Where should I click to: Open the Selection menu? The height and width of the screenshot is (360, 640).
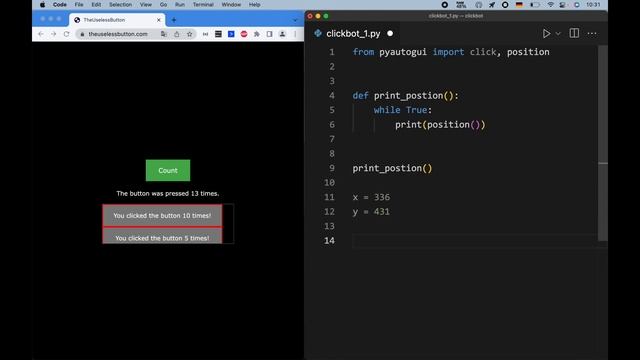(120, 4)
